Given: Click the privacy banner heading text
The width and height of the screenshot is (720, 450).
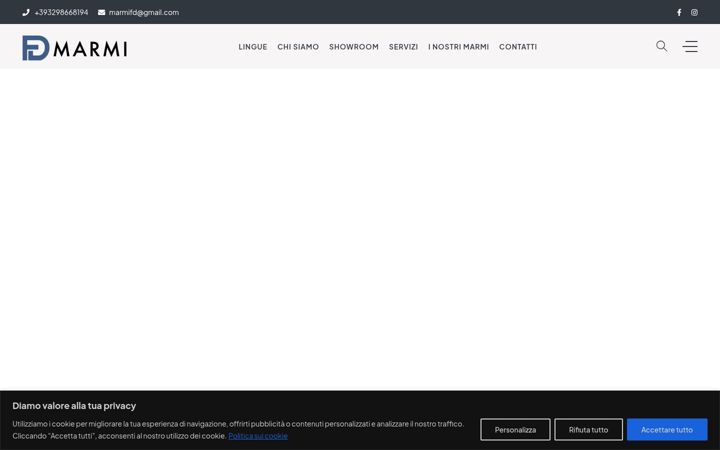Looking at the screenshot, I should tap(74, 406).
